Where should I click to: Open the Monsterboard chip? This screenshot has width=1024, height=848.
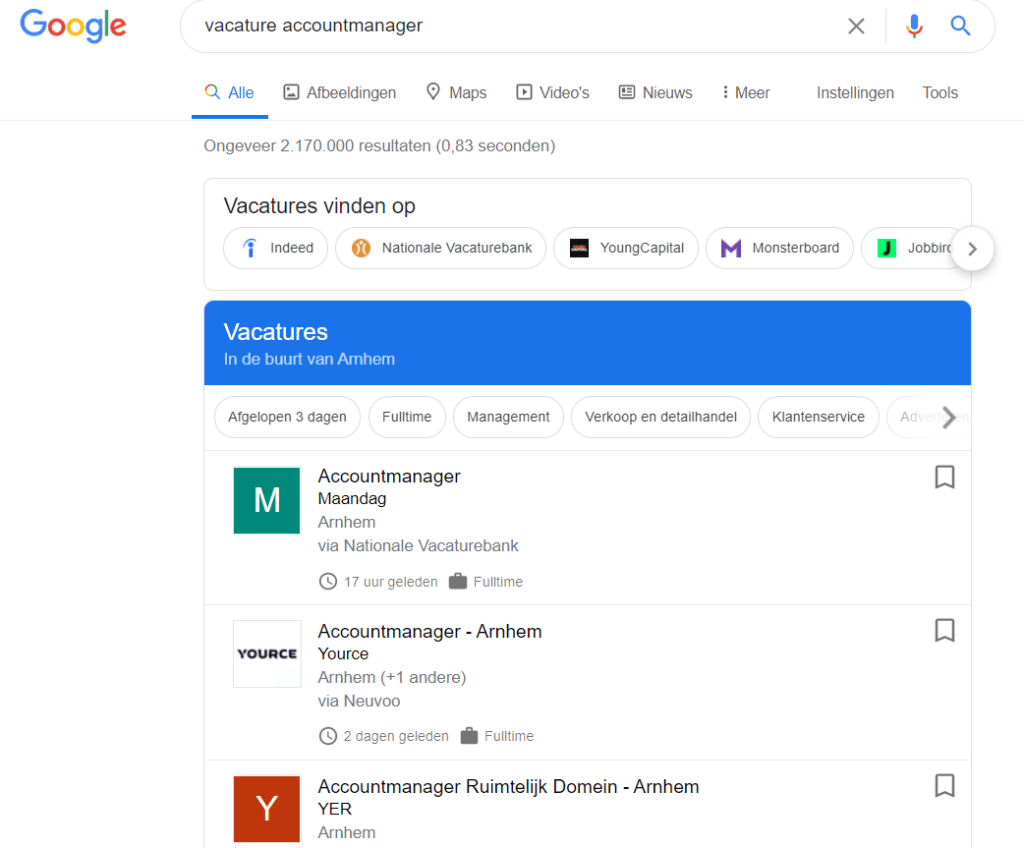point(780,248)
